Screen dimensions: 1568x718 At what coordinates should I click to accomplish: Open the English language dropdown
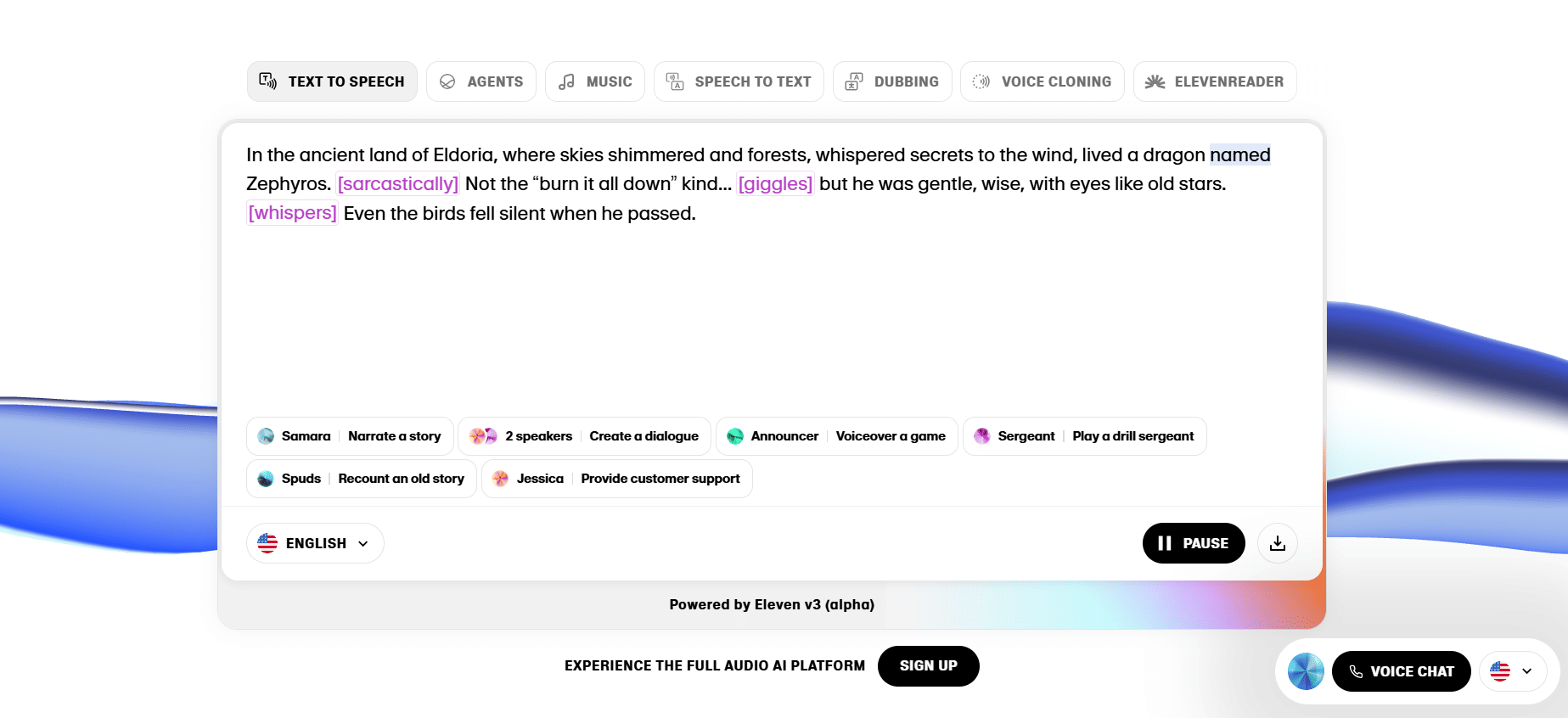click(x=314, y=543)
